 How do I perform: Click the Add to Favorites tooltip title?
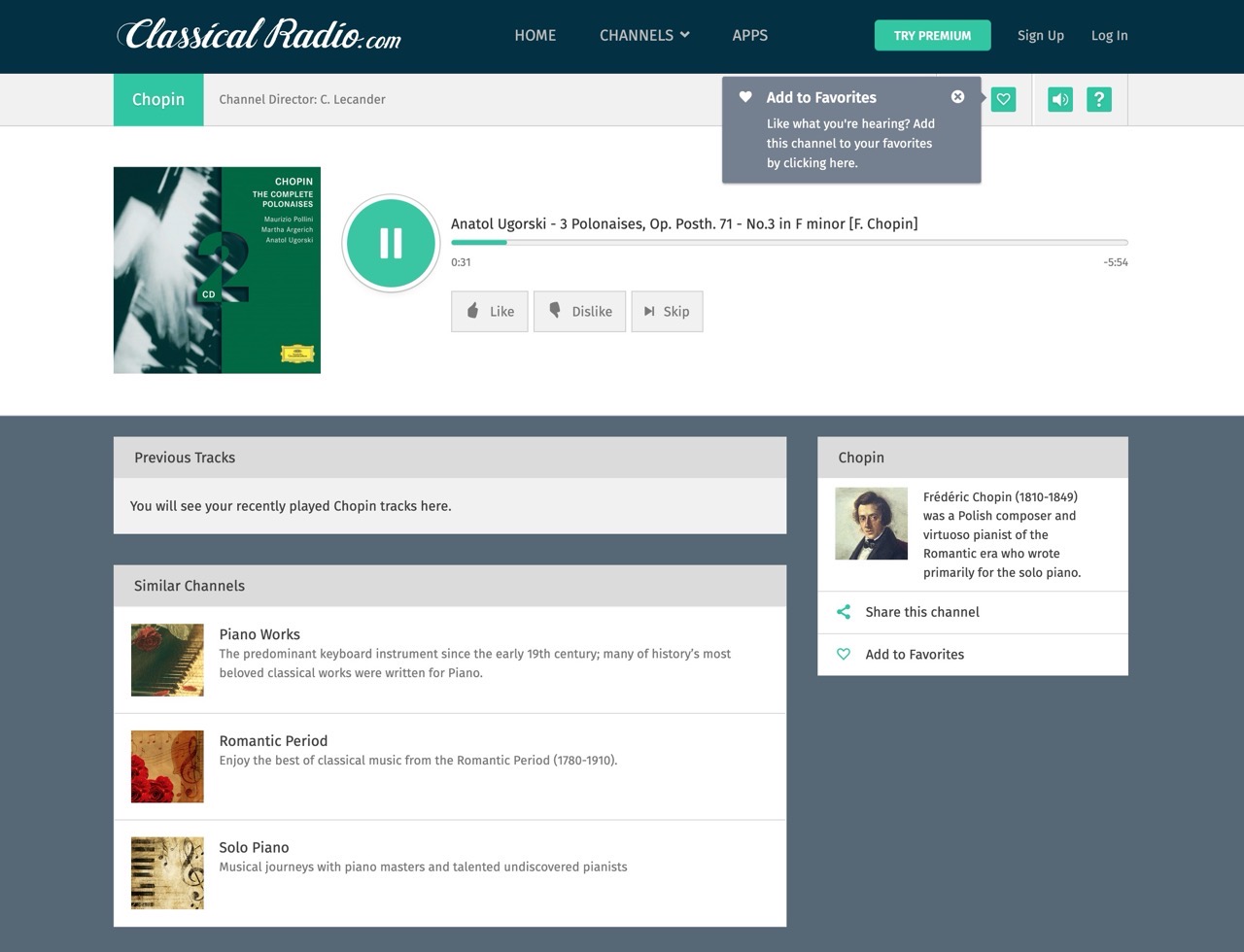point(821,97)
